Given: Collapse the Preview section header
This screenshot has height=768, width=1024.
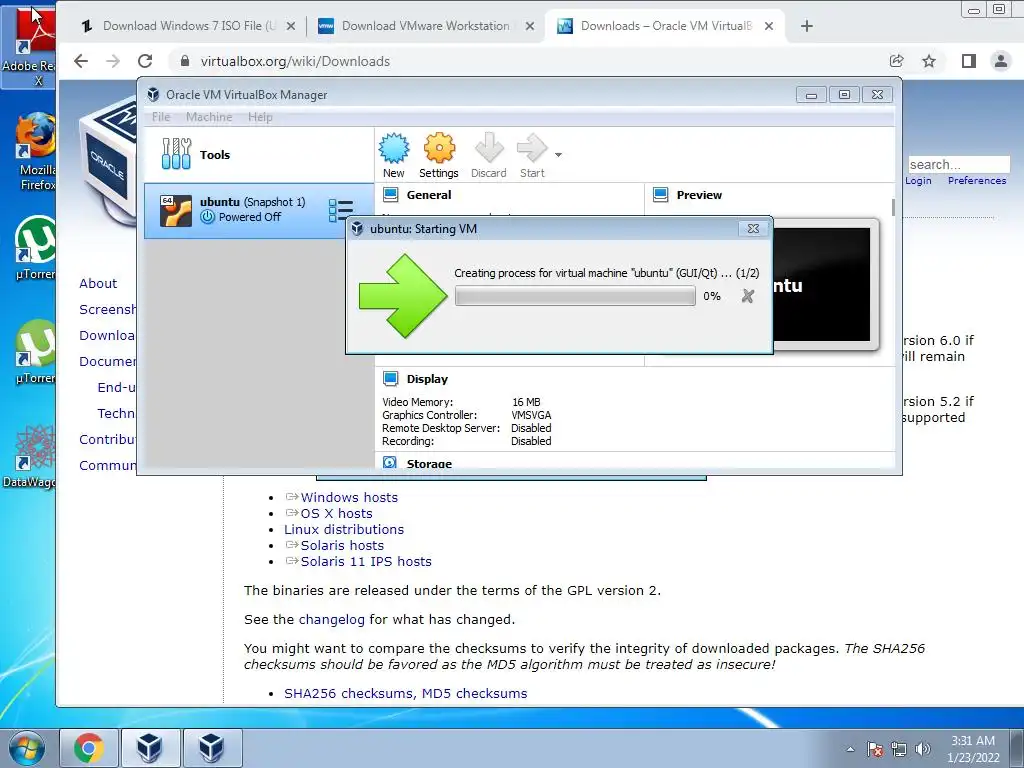Looking at the screenshot, I should coord(699,195).
